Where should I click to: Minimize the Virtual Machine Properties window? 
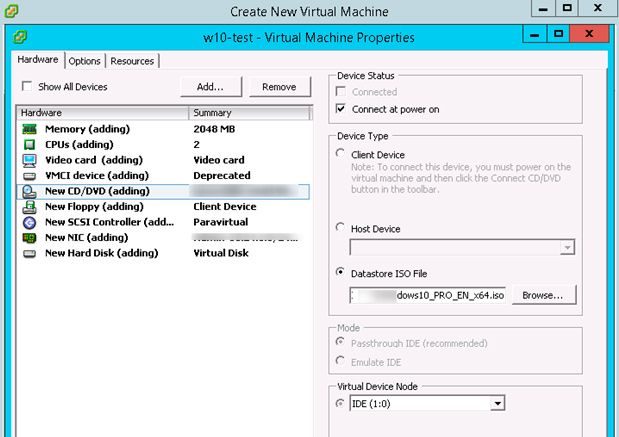tap(535, 34)
